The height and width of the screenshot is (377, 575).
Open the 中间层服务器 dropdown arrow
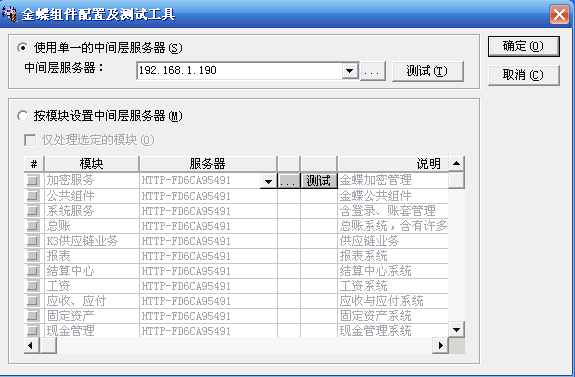tap(350, 70)
